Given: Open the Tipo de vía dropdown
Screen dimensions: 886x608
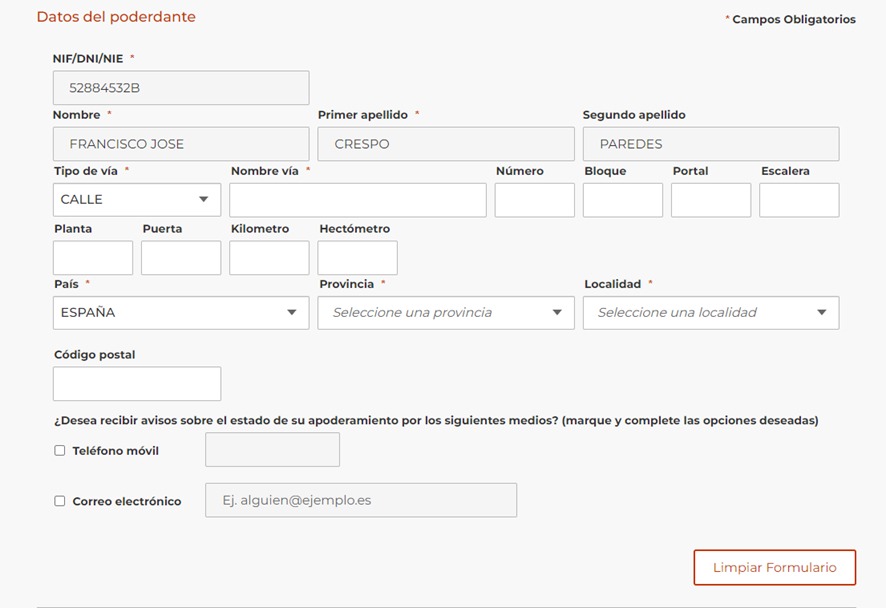Looking at the screenshot, I should tap(137, 200).
